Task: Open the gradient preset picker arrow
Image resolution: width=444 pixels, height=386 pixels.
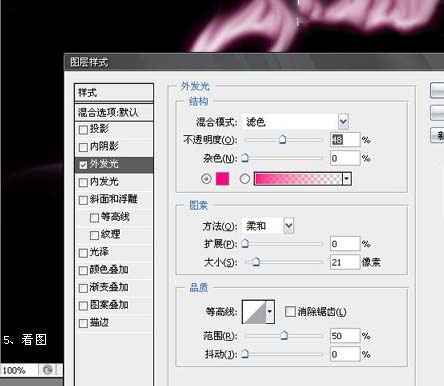Action: click(347, 179)
